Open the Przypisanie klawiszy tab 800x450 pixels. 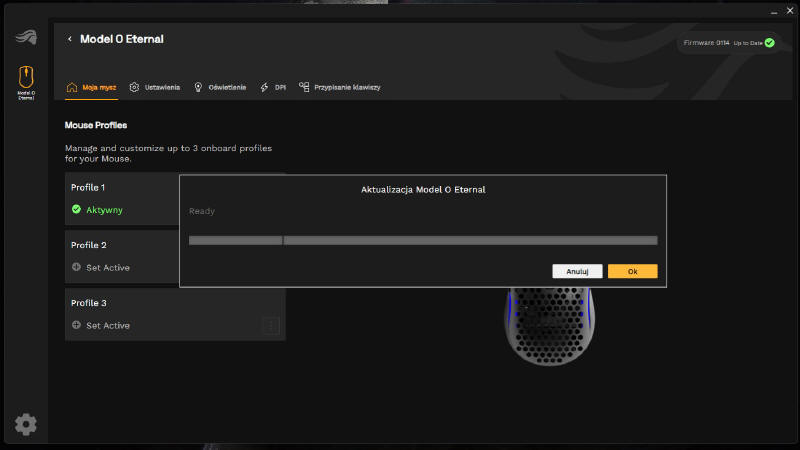click(x=347, y=88)
